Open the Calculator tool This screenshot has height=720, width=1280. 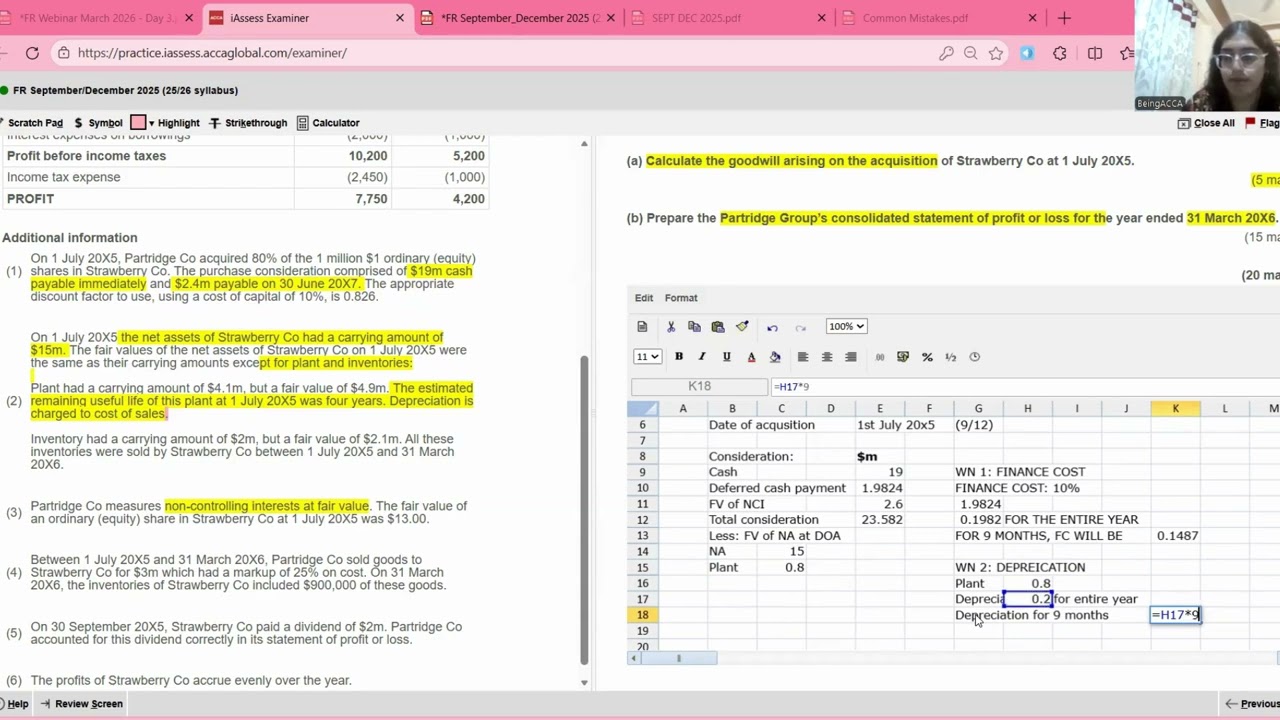(x=328, y=123)
